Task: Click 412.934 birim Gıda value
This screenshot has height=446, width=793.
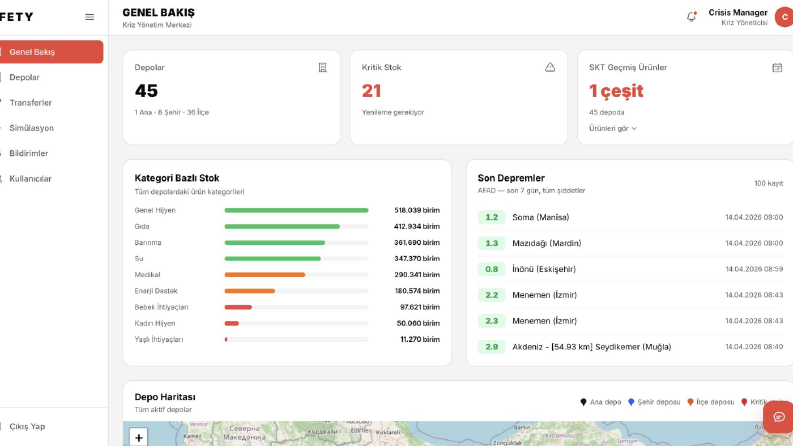Action: (417, 227)
